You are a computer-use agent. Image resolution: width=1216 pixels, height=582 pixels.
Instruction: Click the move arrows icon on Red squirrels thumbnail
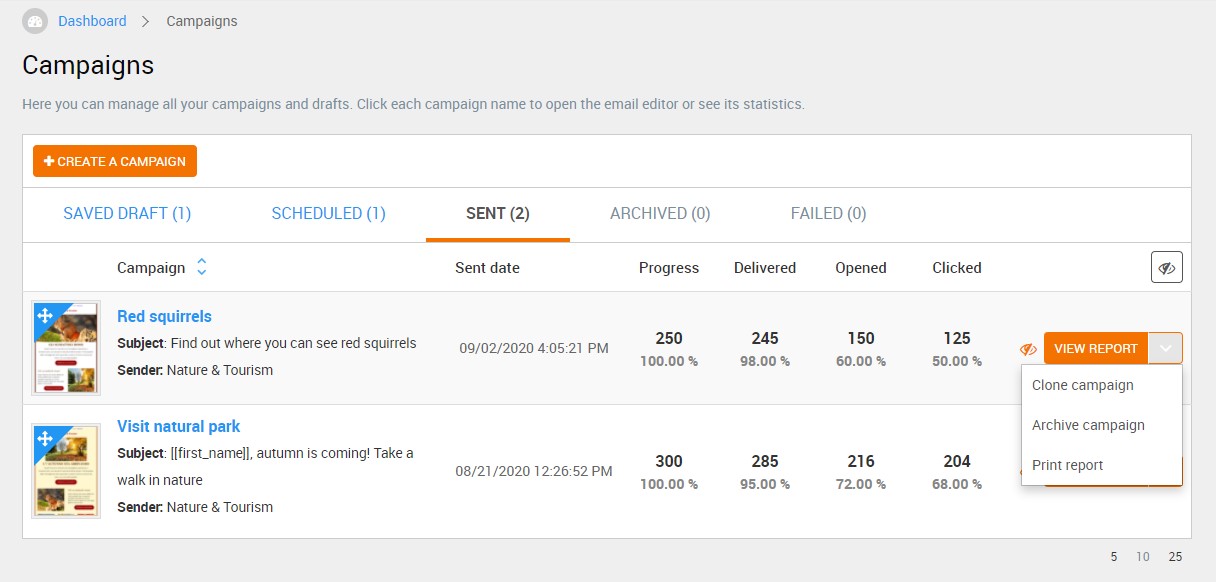click(x=44, y=316)
